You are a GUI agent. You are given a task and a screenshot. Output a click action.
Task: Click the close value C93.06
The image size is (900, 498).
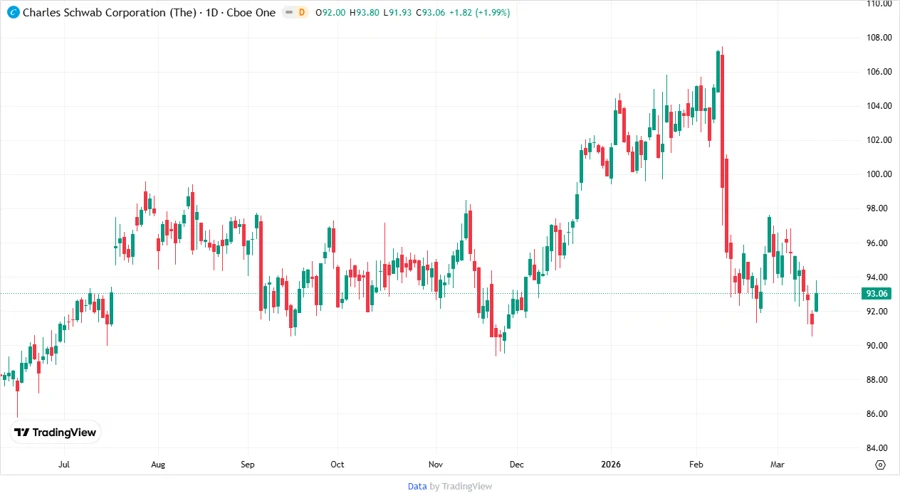click(430, 13)
